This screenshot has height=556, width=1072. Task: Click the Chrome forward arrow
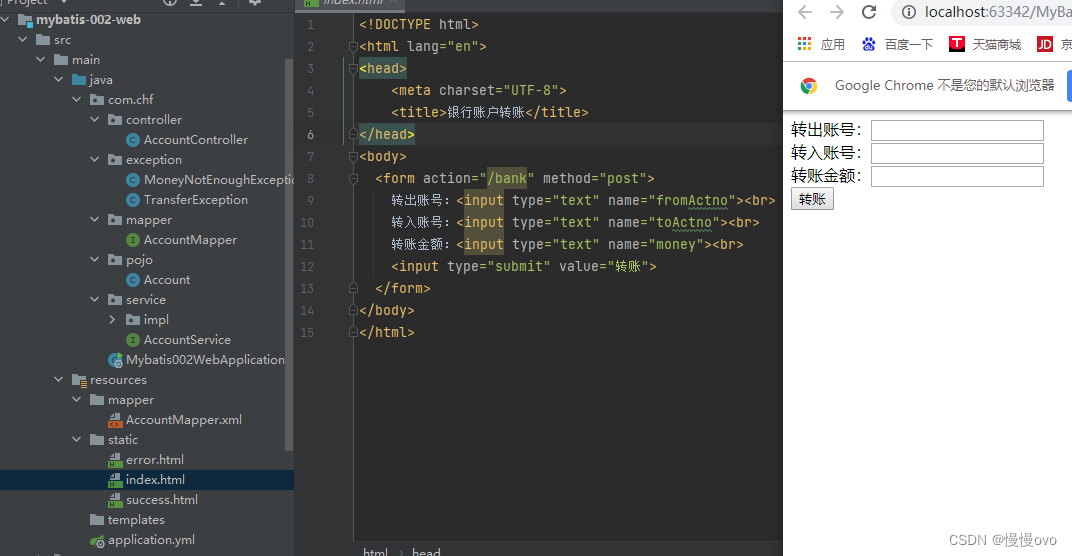point(837,12)
